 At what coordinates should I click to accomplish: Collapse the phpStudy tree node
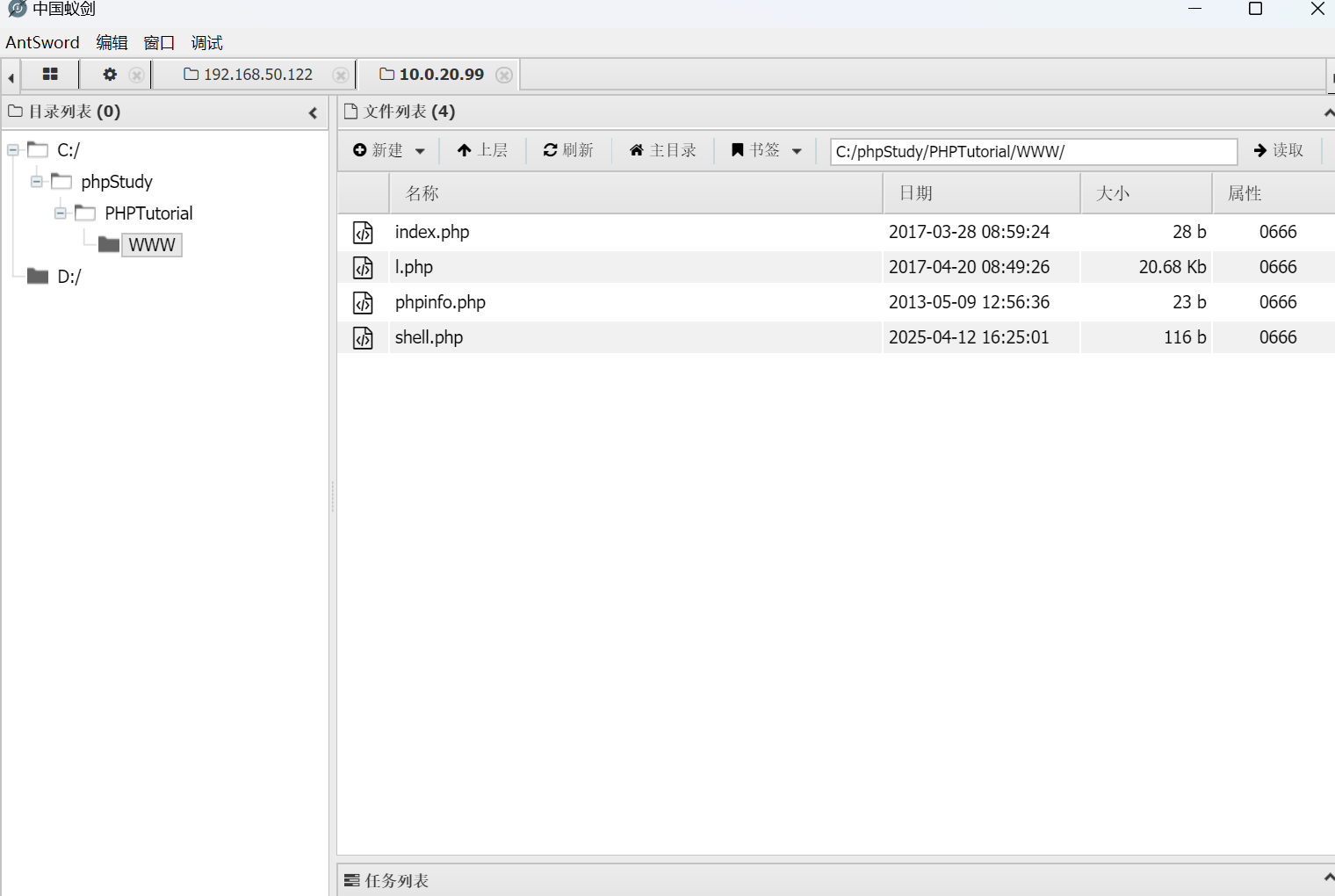pos(37,182)
